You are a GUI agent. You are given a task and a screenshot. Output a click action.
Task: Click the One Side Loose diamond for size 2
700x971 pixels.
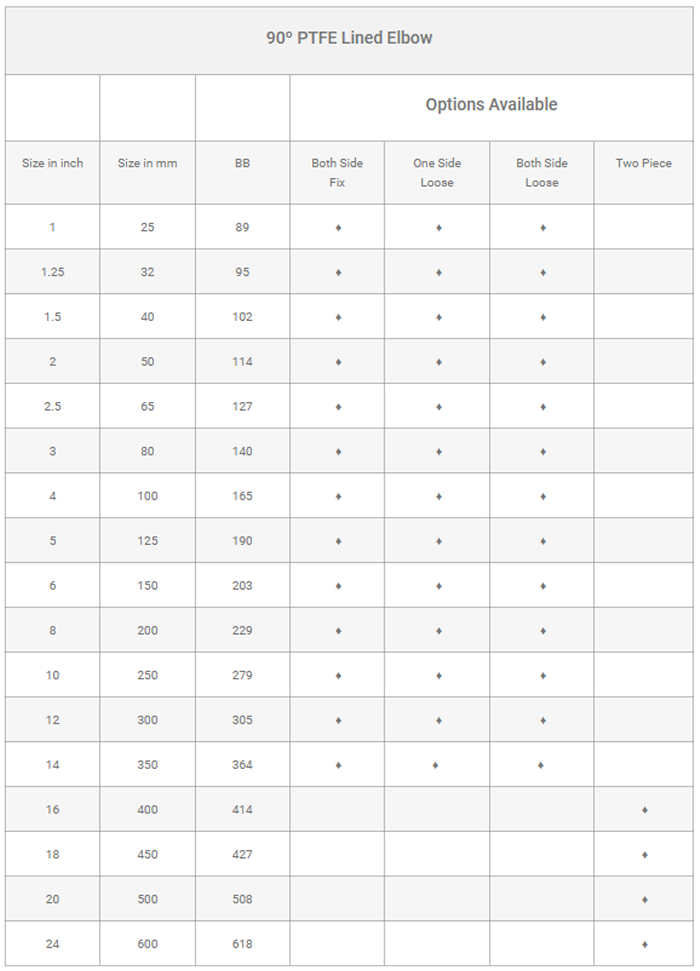438,362
